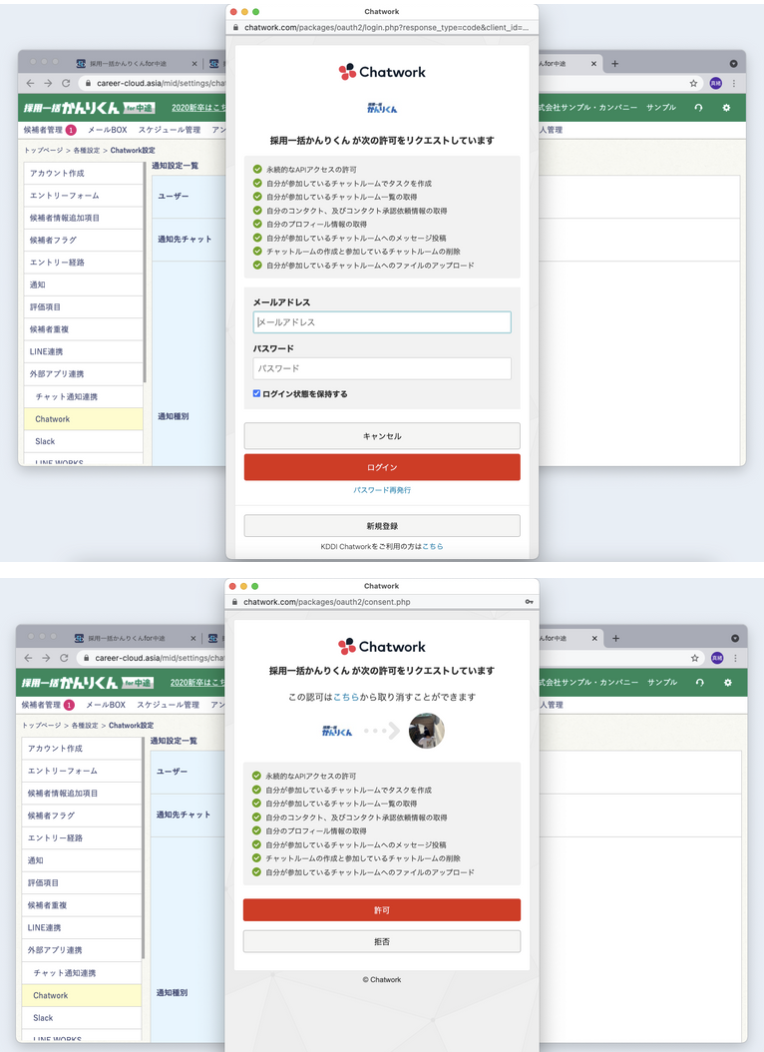Select エントリーフォーム in sidebar behind login popup
The width and height of the screenshot is (764, 1052).
coord(83,195)
